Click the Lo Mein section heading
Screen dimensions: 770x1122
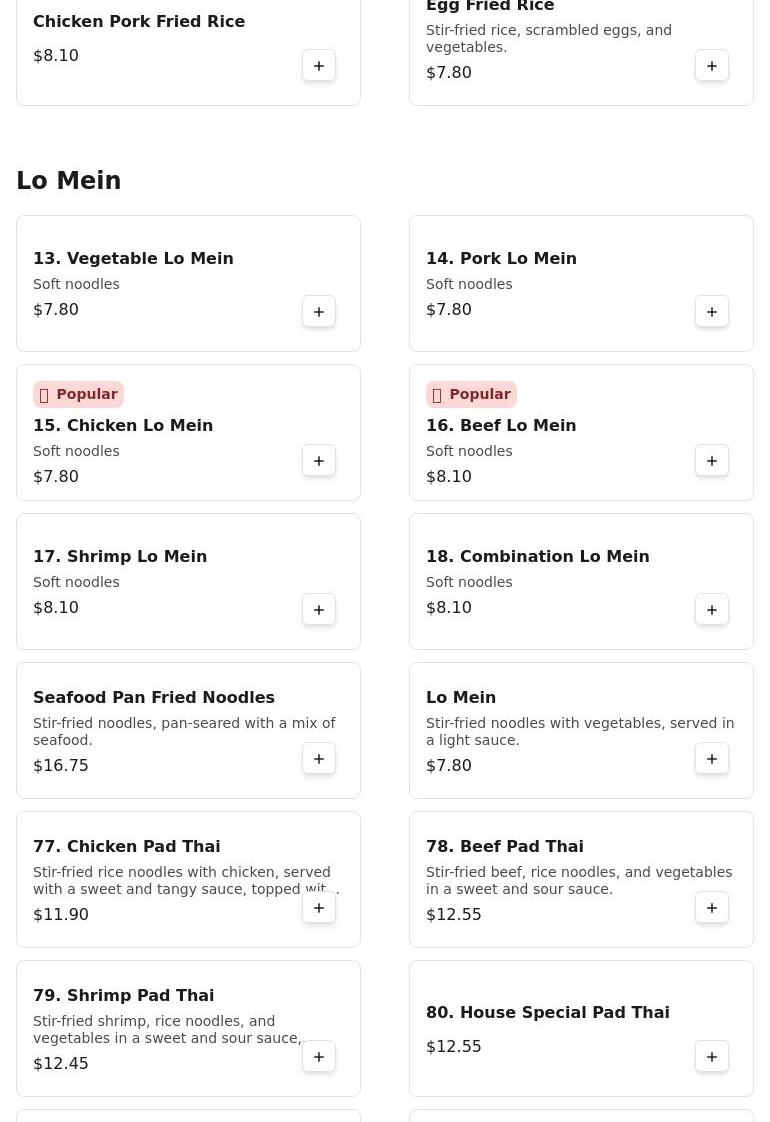point(68,180)
